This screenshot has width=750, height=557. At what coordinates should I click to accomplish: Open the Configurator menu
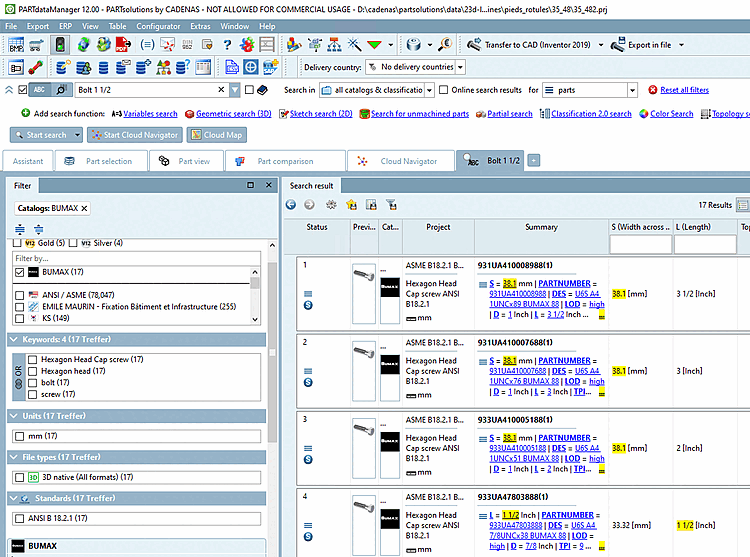[x=158, y=26]
